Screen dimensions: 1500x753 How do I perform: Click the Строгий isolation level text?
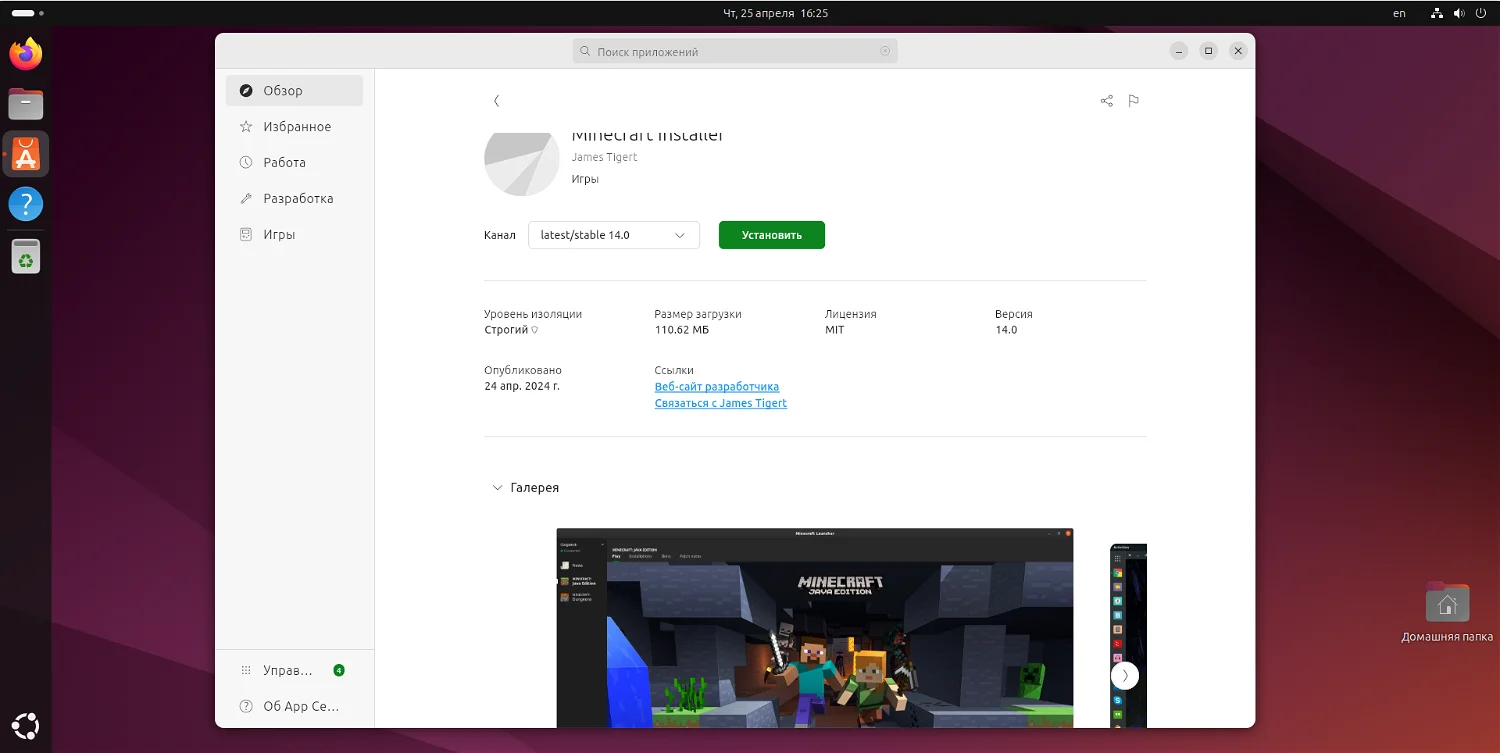point(506,330)
